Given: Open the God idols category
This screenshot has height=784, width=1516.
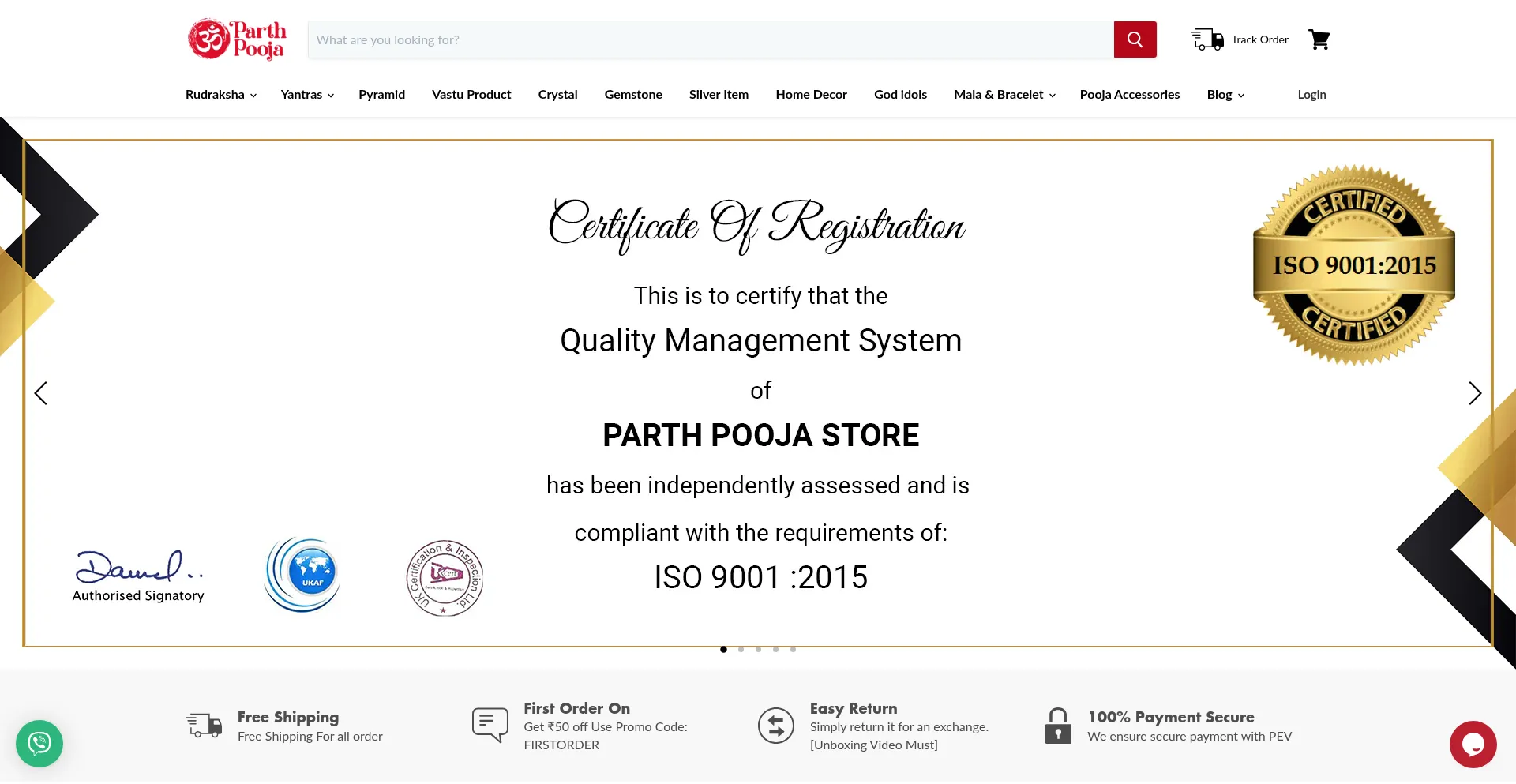Looking at the screenshot, I should pos(900,95).
